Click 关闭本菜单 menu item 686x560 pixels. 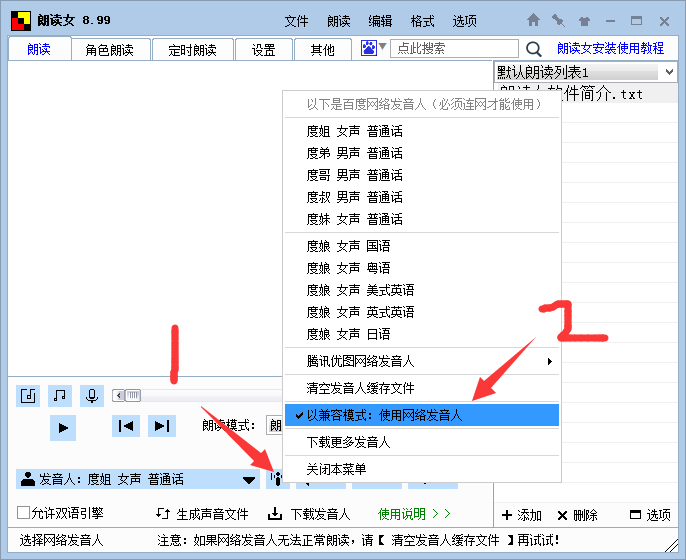pos(422,469)
